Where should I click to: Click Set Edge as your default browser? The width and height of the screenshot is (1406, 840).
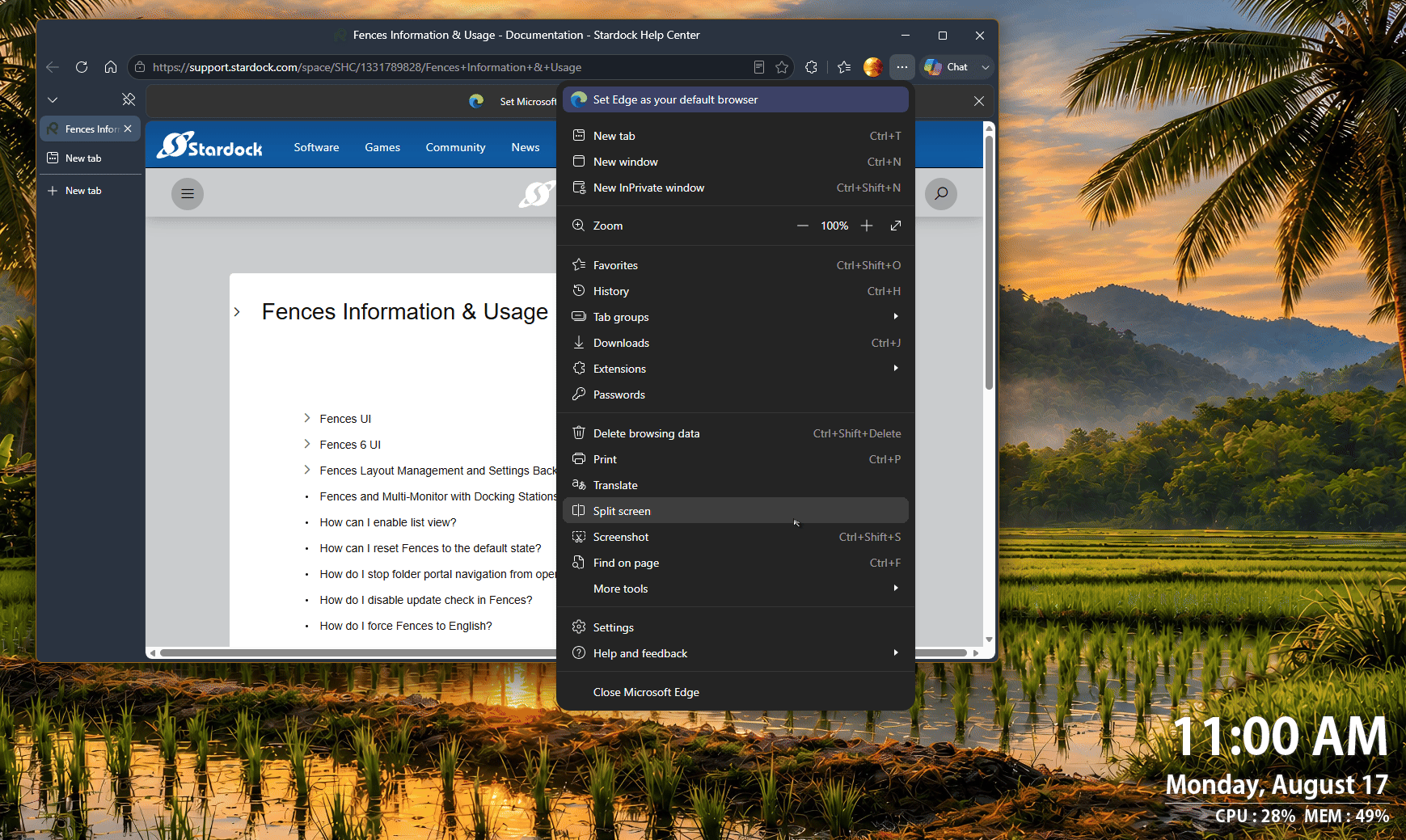(x=736, y=99)
